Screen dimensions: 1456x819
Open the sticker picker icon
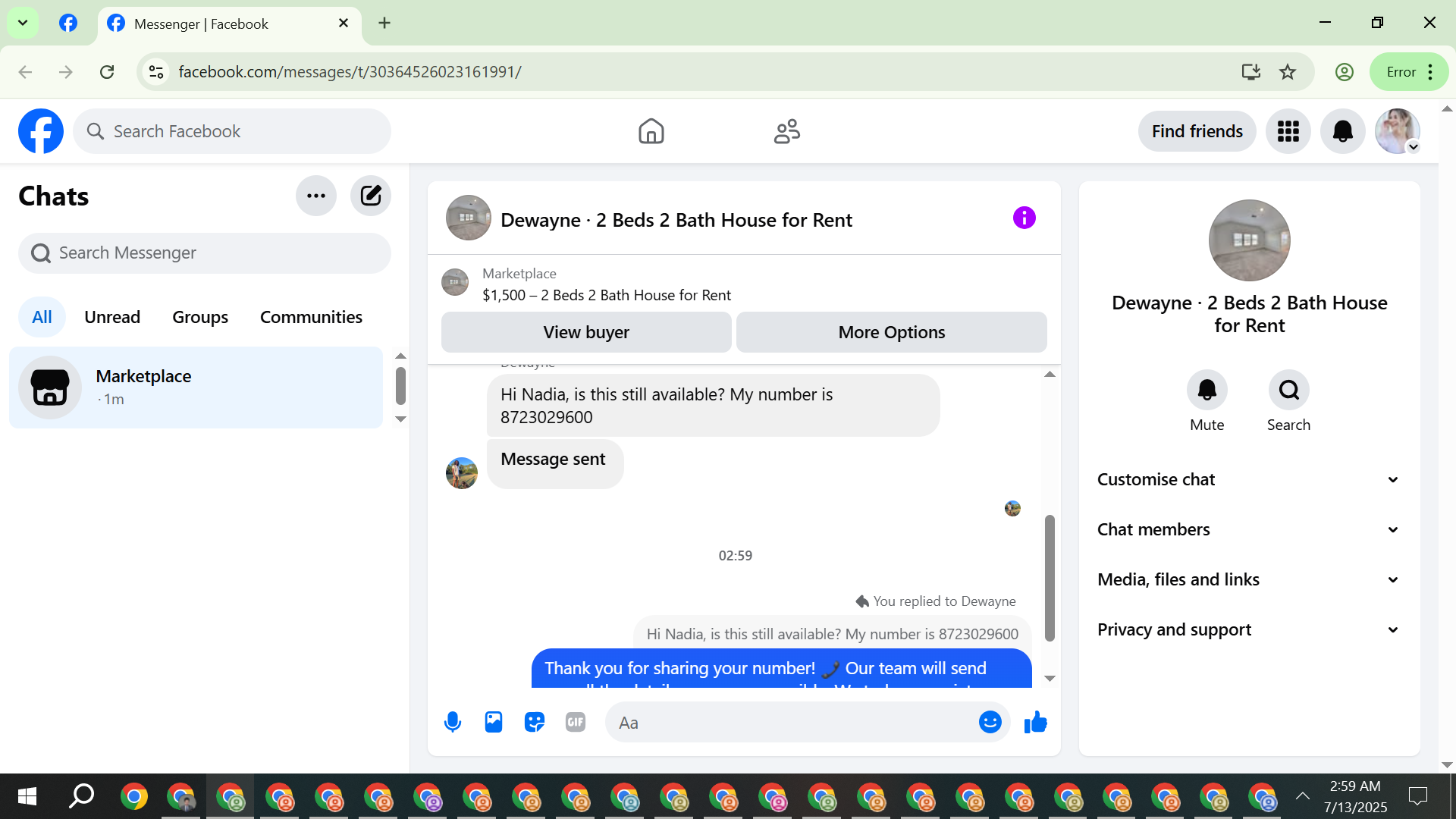click(x=535, y=722)
